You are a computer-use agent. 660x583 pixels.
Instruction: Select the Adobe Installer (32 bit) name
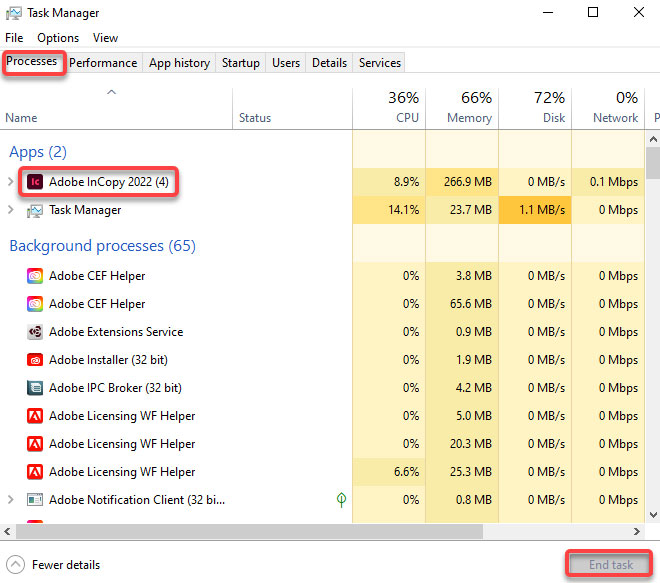click(x=108, y=360)
